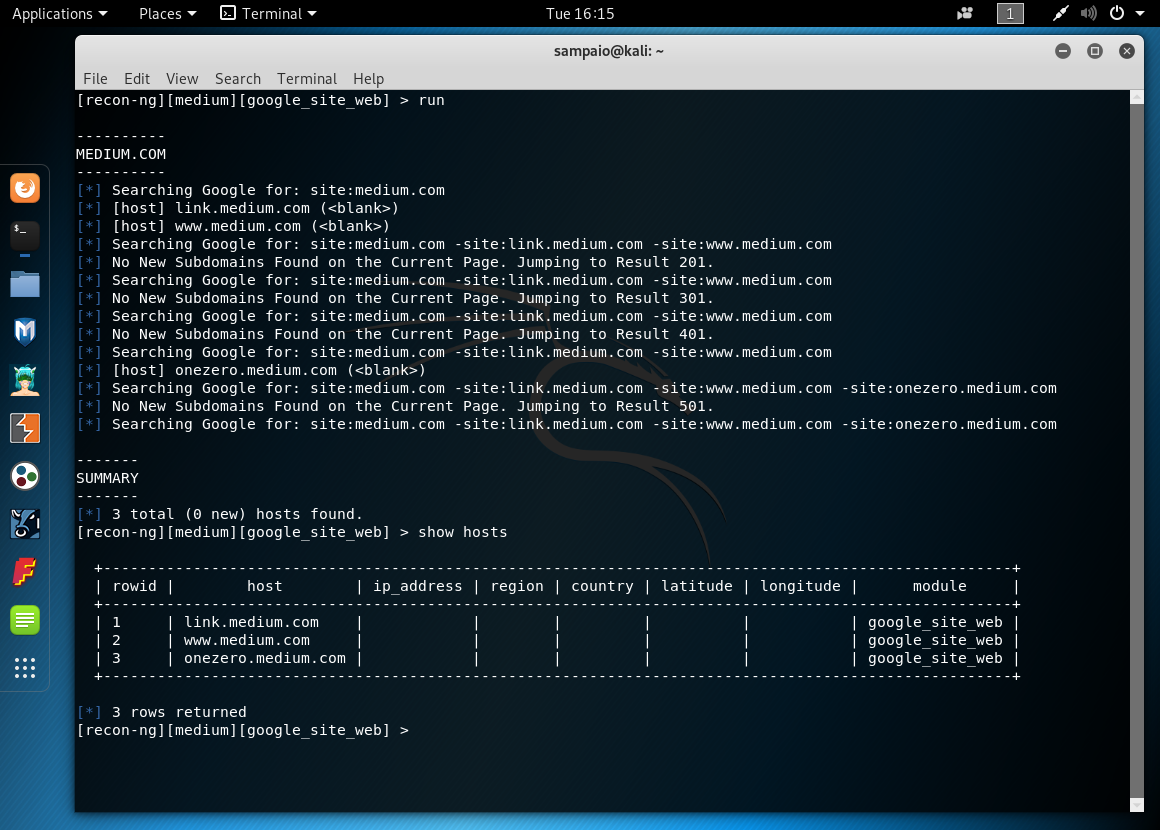The height and width of the screenshot is (830, 1160).
Task: Maximize the sampaio@kali terminal window
Action: (x=1095, y=50)
